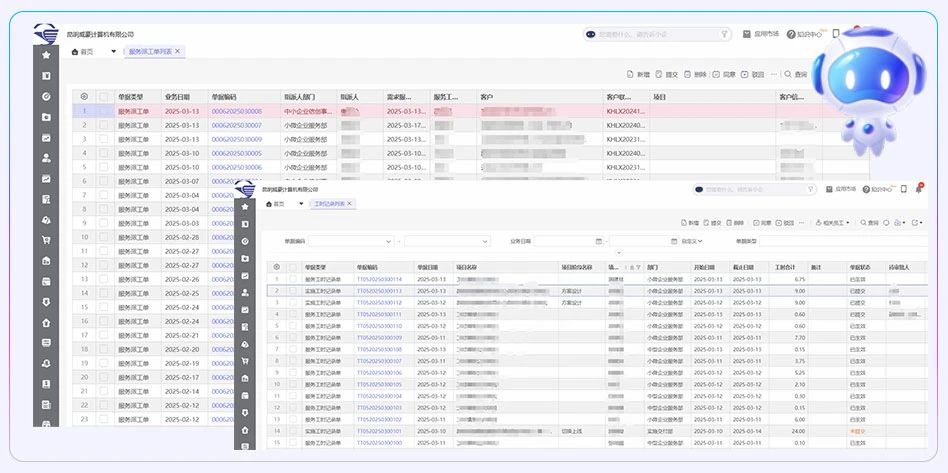Open the shopping cart icon in back sidebar

tap(46, 240)
